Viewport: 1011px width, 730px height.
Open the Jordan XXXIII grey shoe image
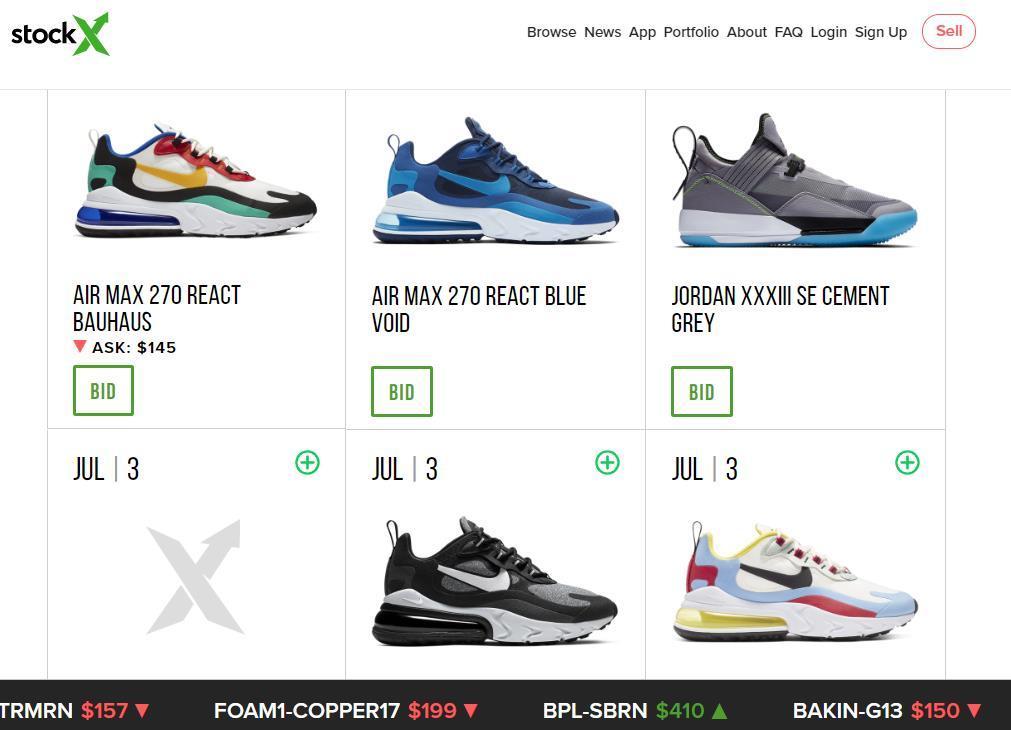tap(794, 181)
